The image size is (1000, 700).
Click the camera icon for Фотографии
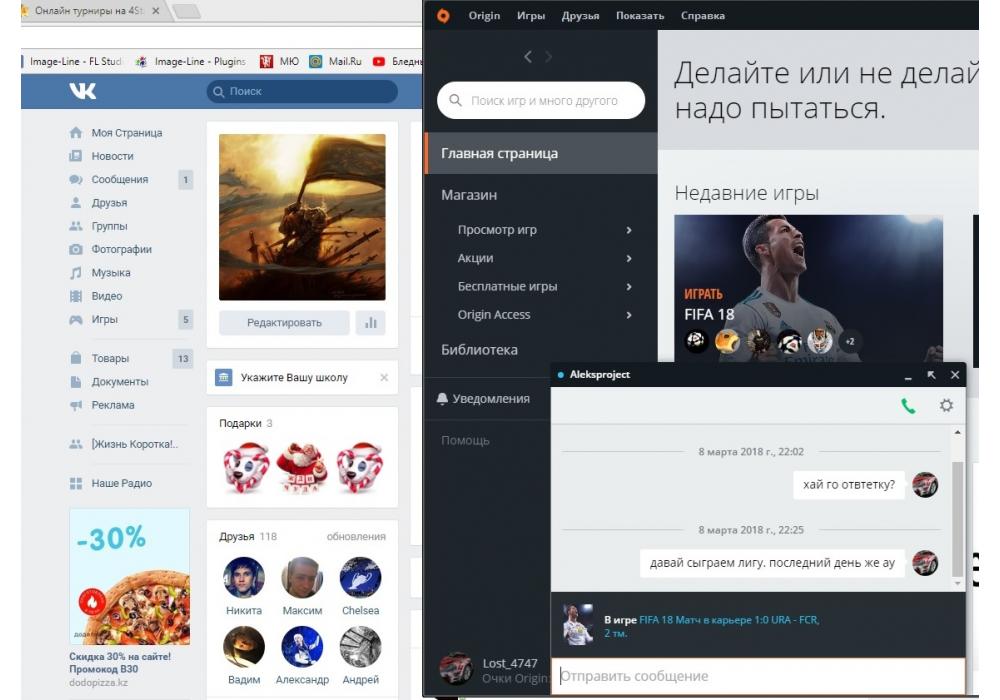click(x=76, y=249)
